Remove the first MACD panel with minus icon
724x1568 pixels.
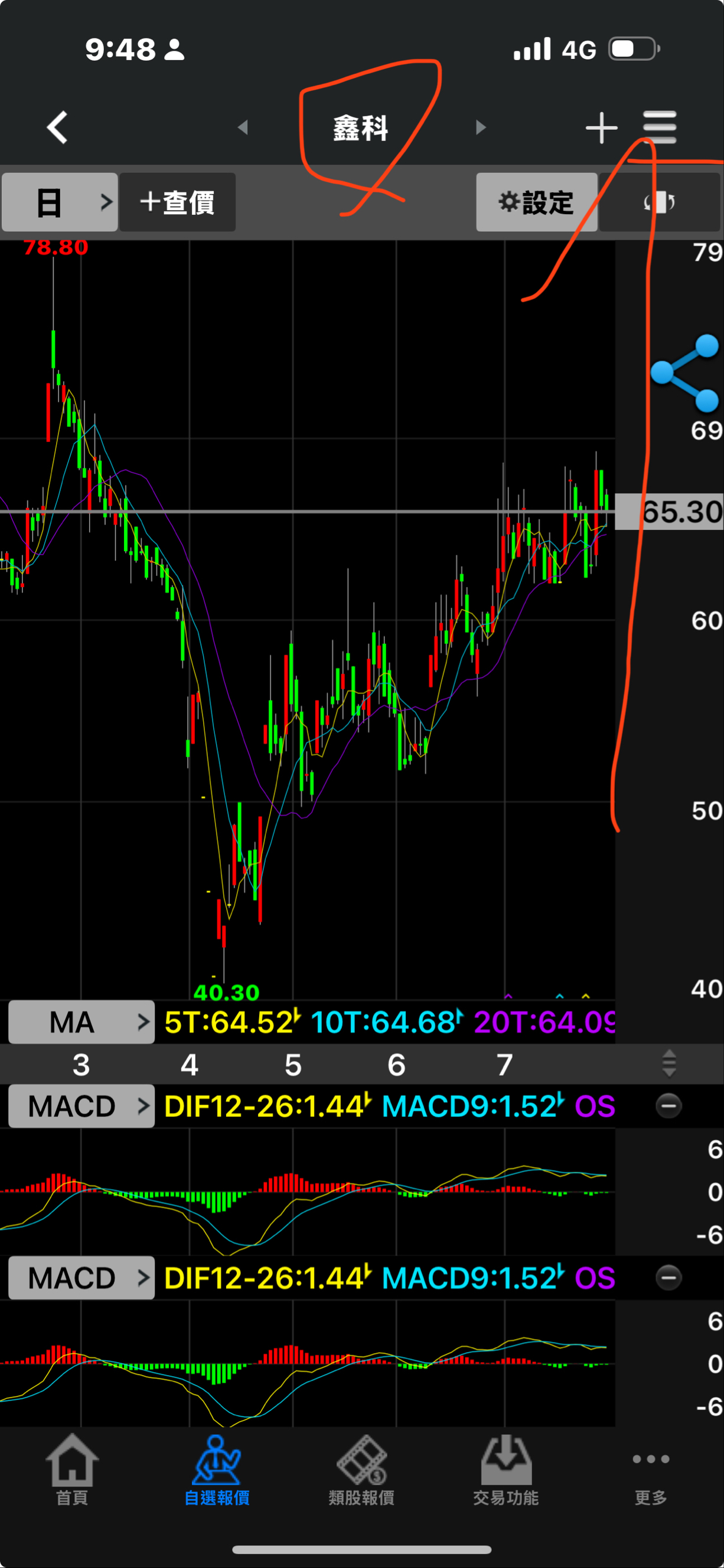click(x=668, y=1105)
